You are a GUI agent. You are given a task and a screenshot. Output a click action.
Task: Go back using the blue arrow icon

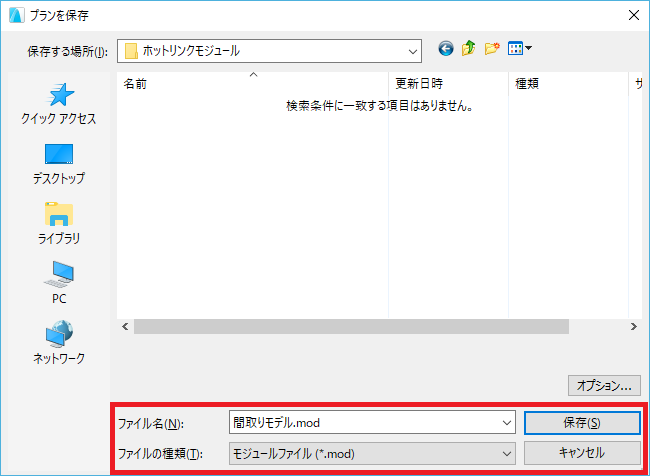point(446,49)
